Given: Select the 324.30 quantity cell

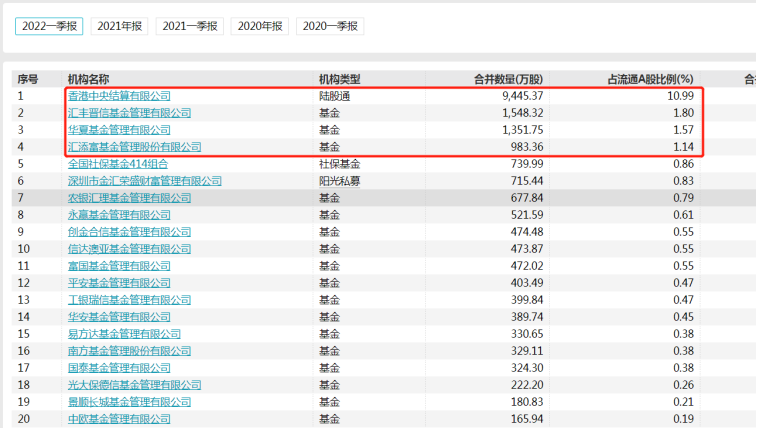Looking at the screenshot, I should 527,368.
